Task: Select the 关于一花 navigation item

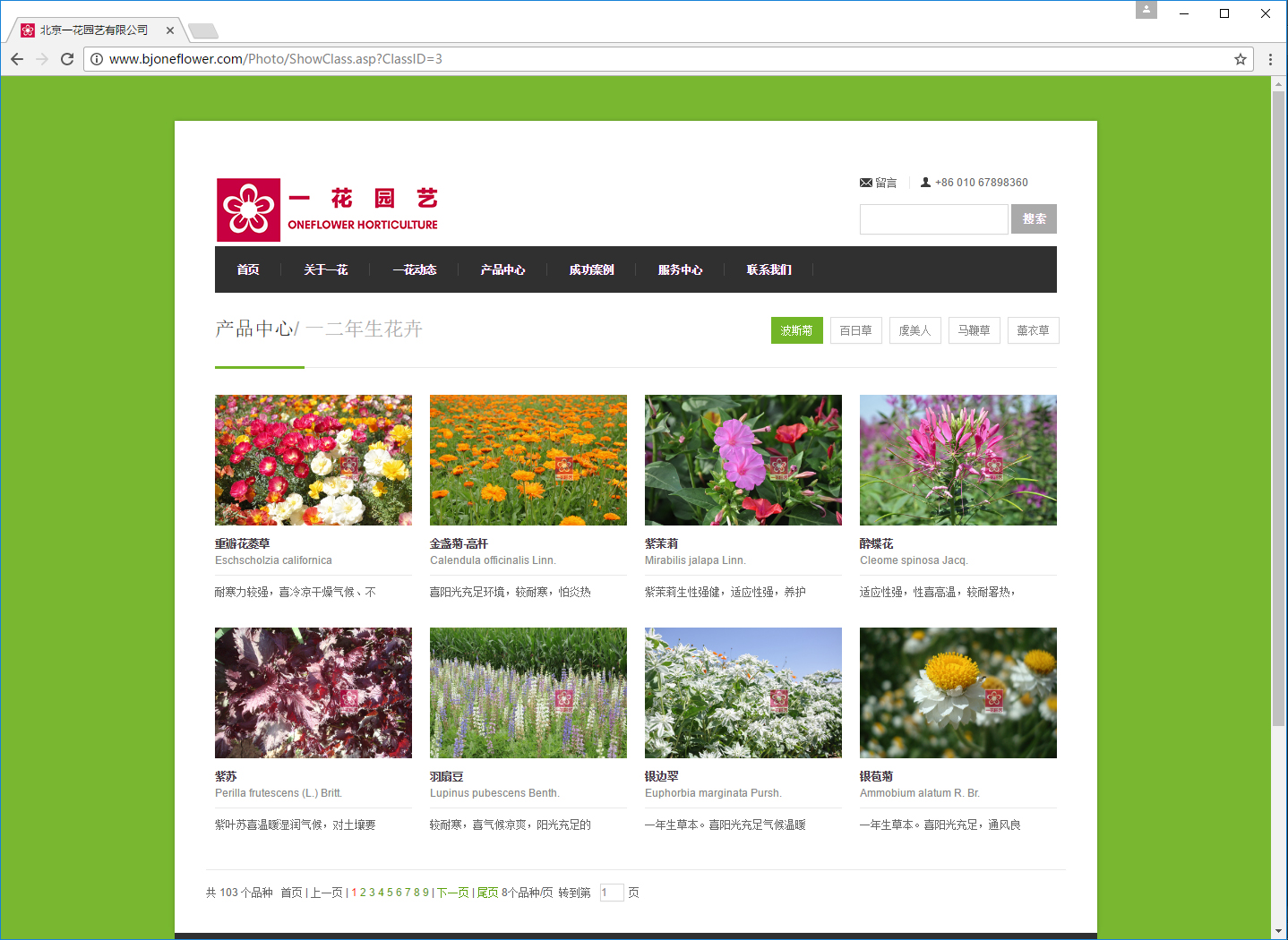Action: 325,269
